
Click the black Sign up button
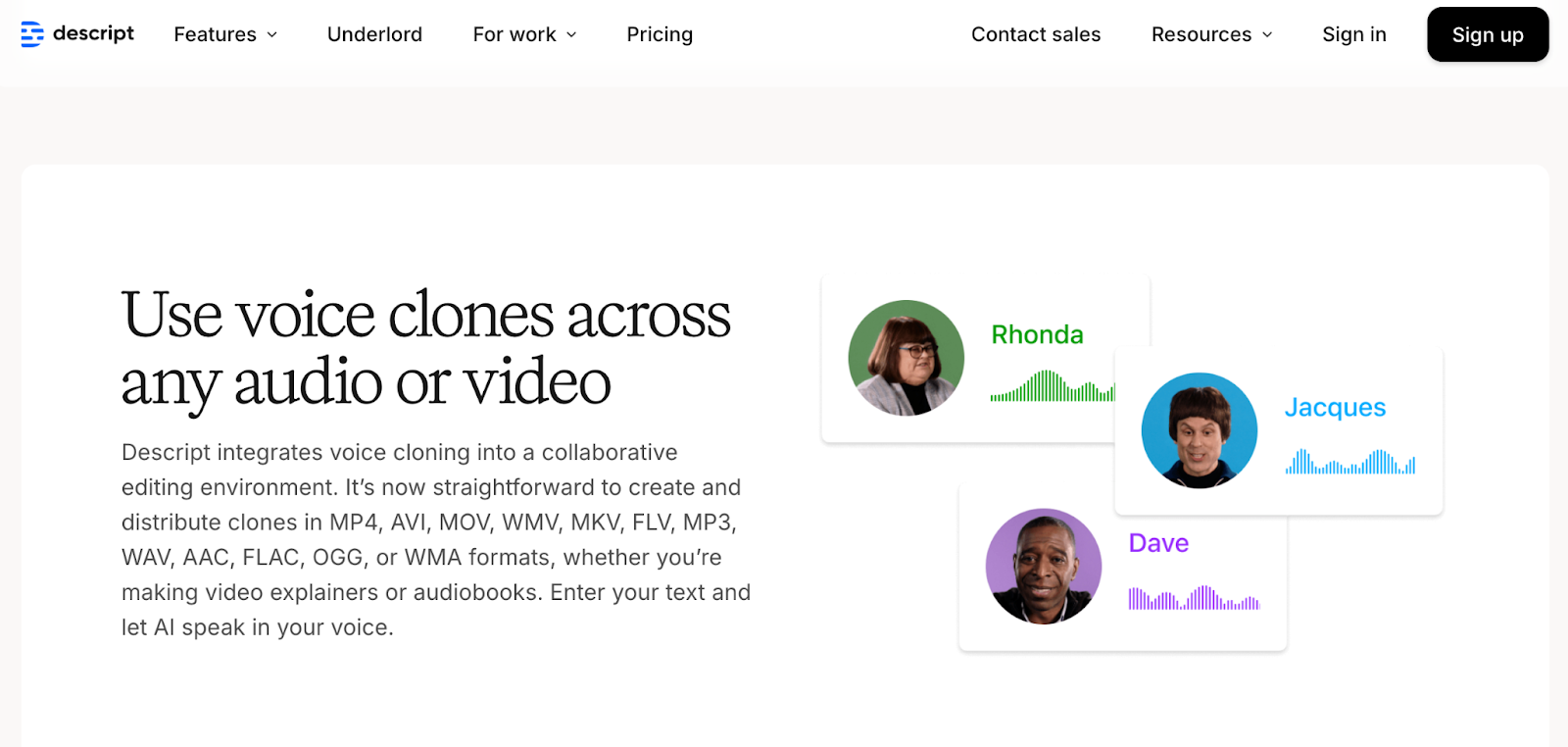click(1488, 34)
